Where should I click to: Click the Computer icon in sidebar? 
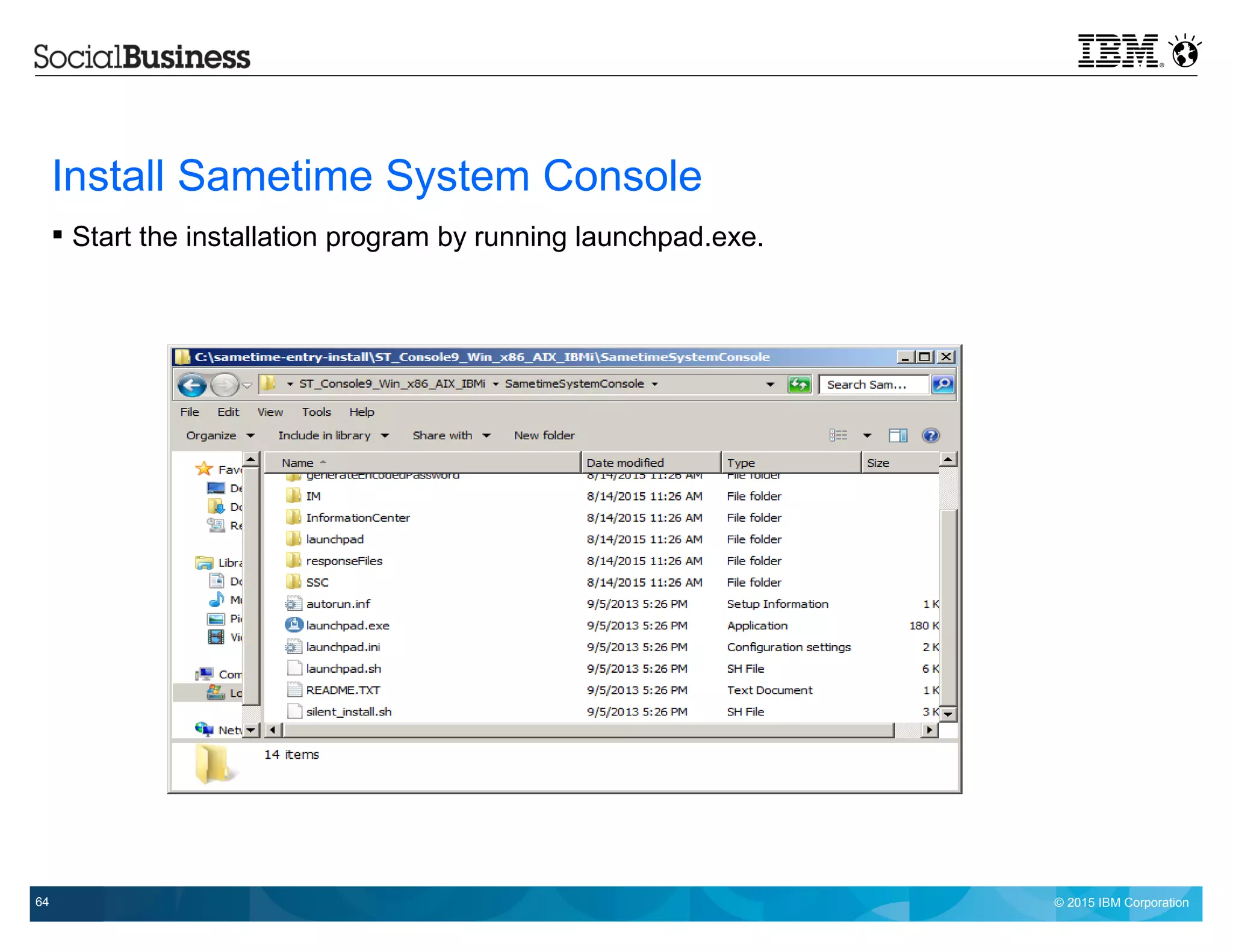pyautogui.click(x=205, y=674)
